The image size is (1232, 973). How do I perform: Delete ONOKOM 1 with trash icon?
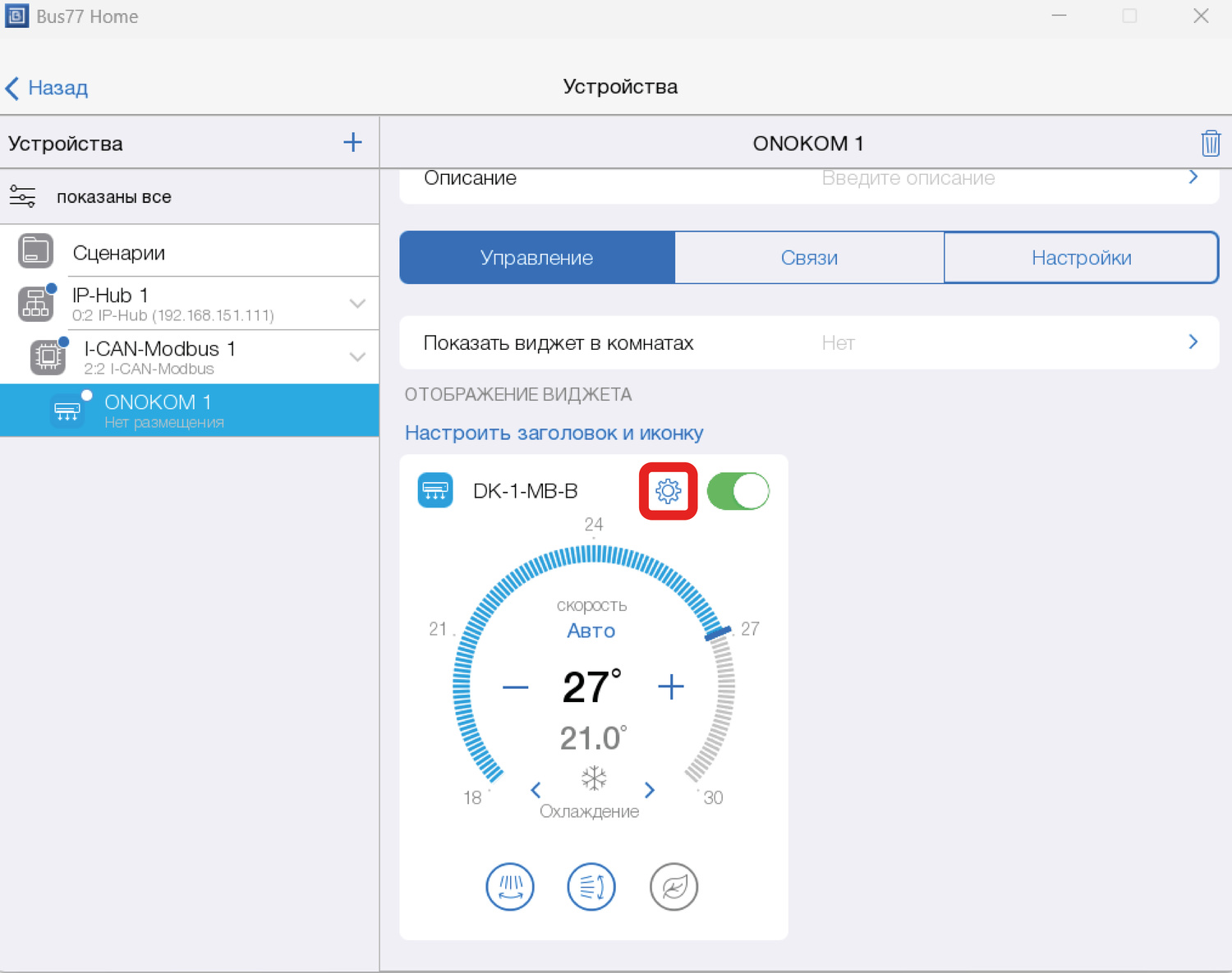coord(1210,143)
